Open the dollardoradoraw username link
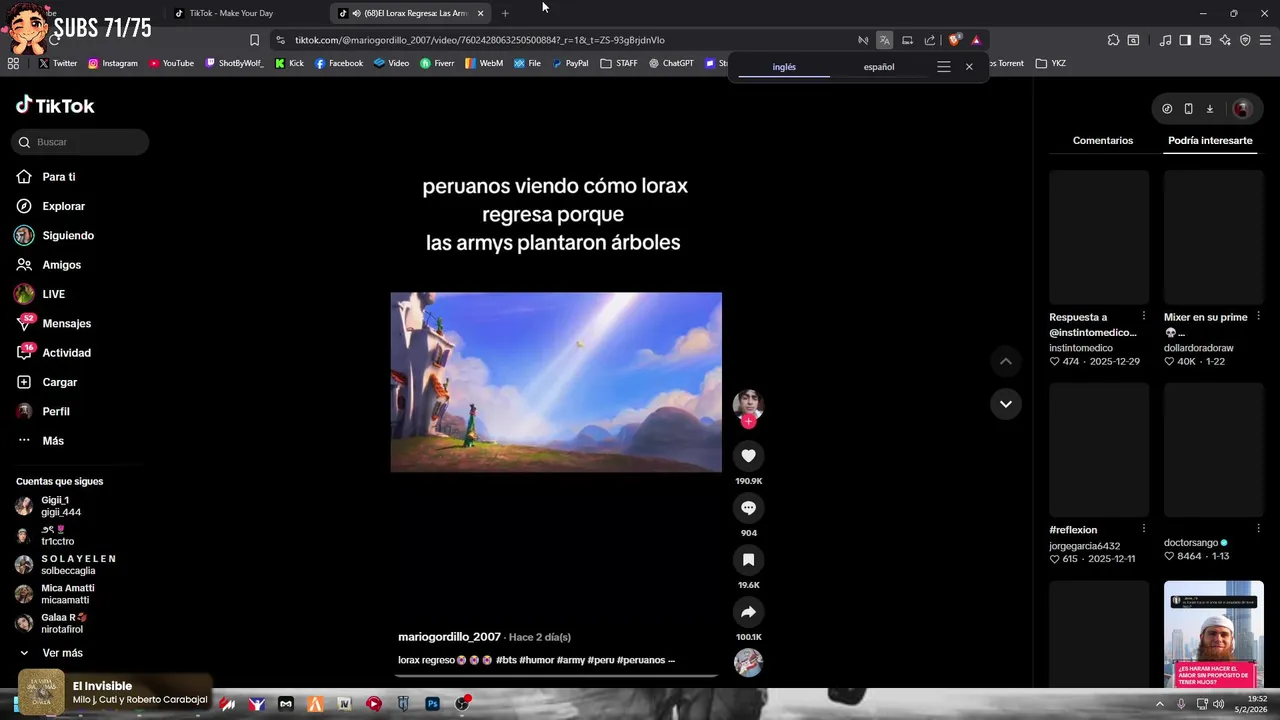Image resolution: width=1280 pixels, height=720 pixels. click(x=1198, y=348)
